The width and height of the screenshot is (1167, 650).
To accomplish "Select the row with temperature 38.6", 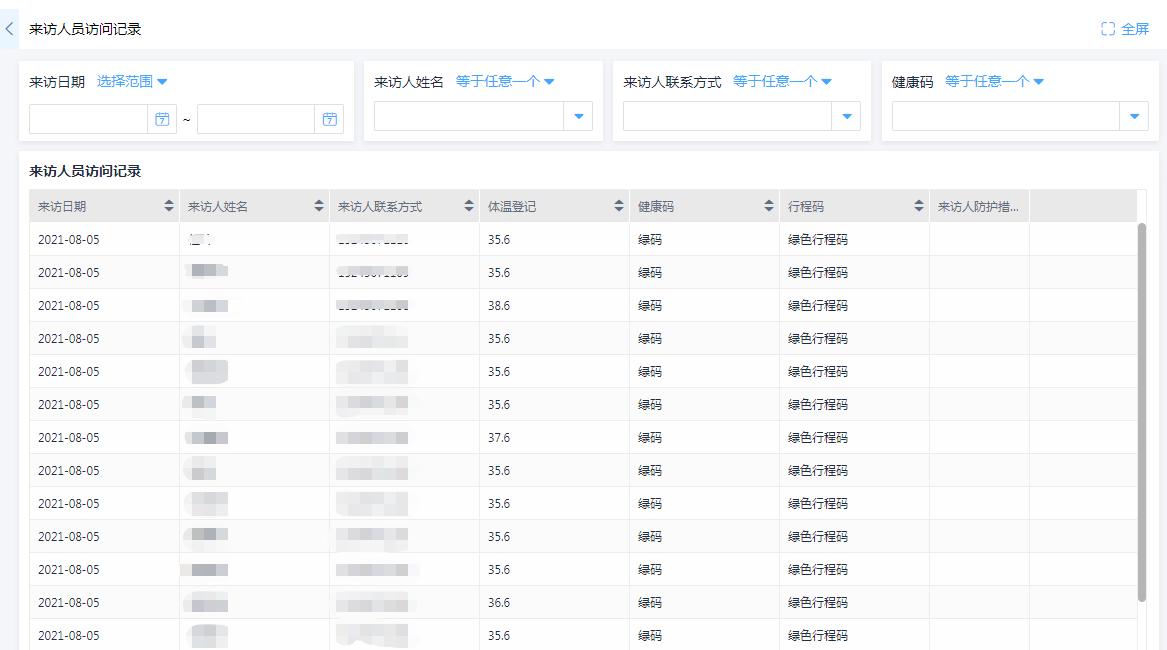I will point(300,305).
